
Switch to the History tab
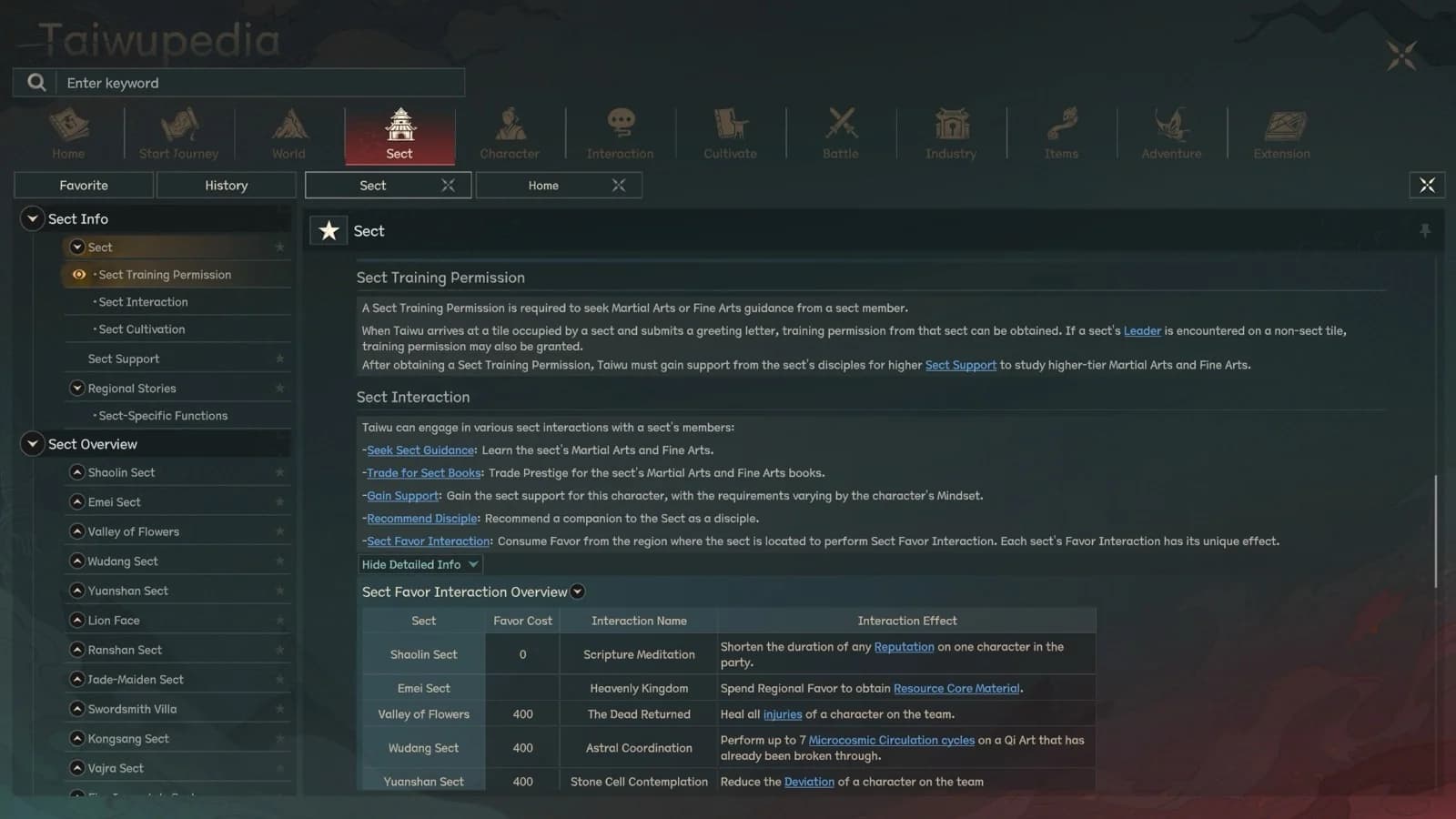pos(227,186)
